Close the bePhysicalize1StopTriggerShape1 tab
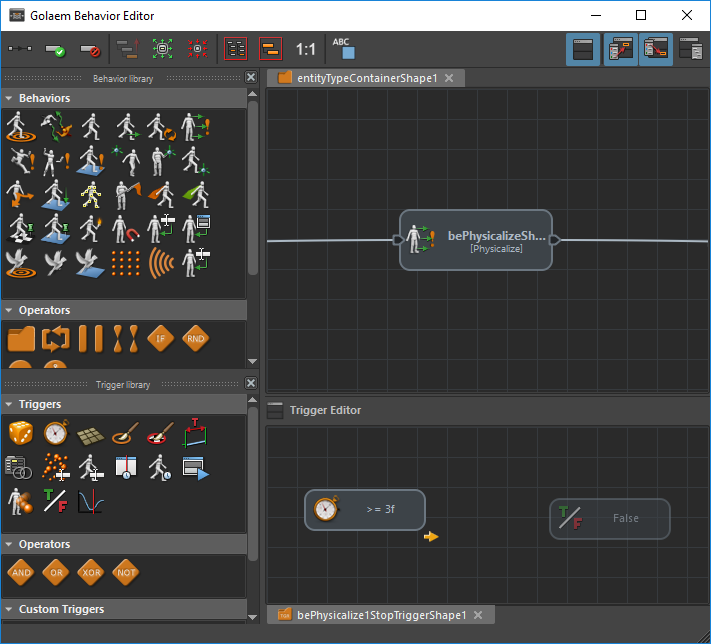This screenshot has width=711, height=644. tap(478, 615)
